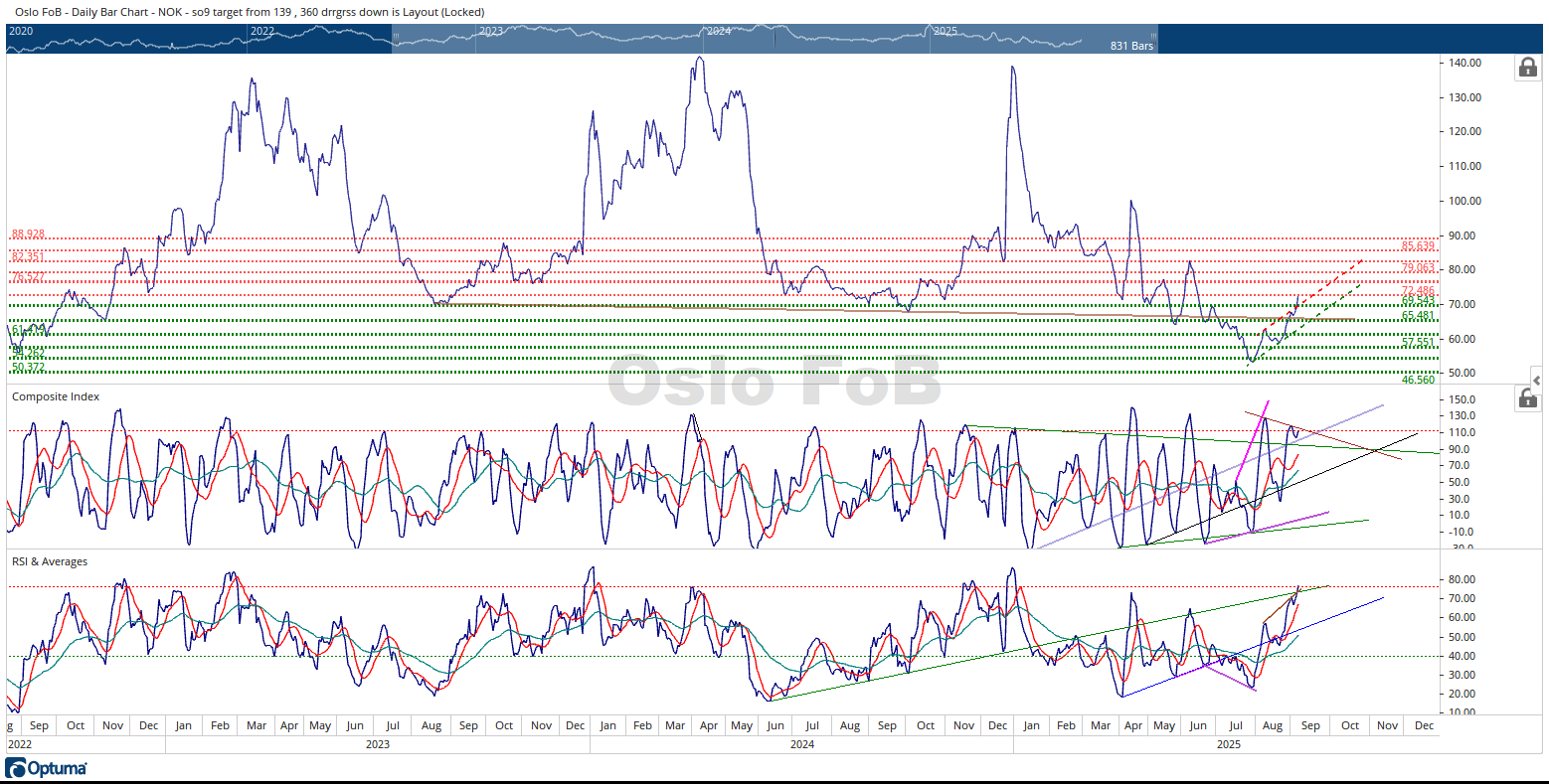
Task: Click the 2022 marker in the overview strip
Action: pyautogui.click(x=262, y=31)
